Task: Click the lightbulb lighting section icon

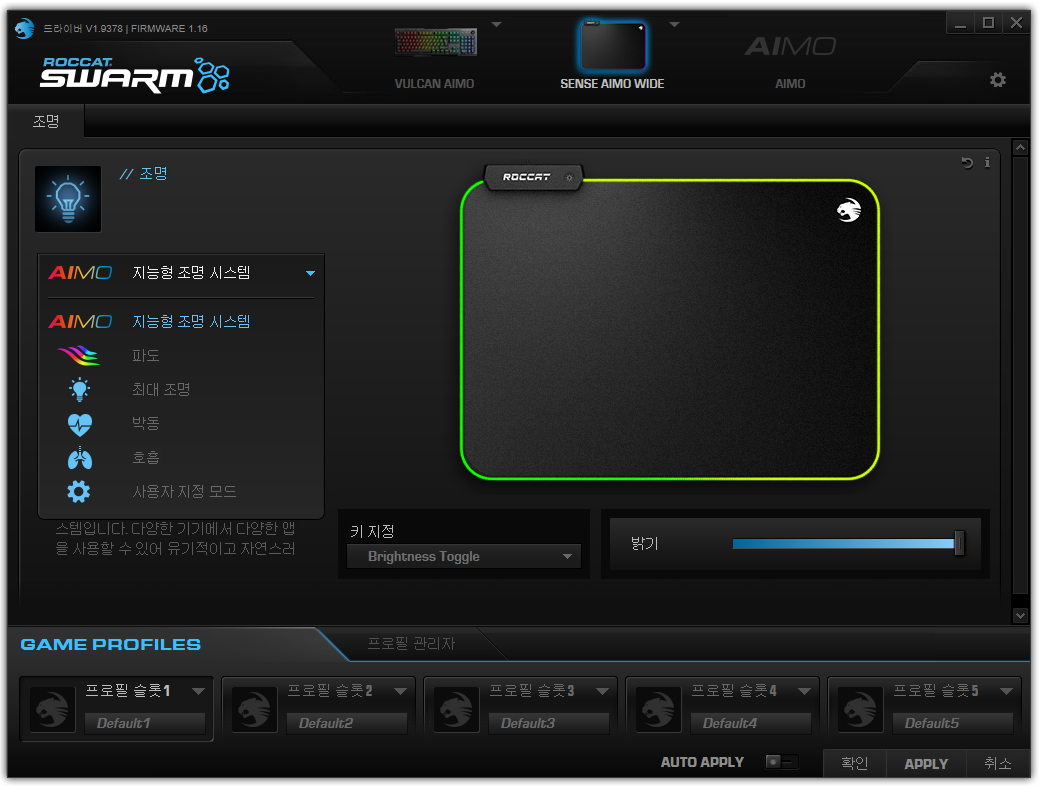Action: (x=68, y=199)
